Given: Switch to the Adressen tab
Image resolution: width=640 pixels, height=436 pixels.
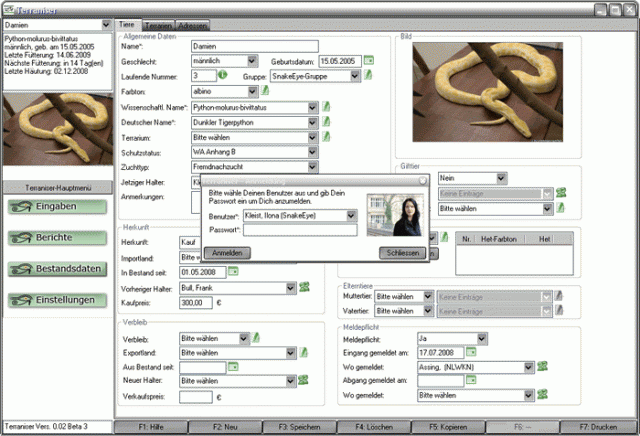Looking at the screenshot, I should 192,25.
